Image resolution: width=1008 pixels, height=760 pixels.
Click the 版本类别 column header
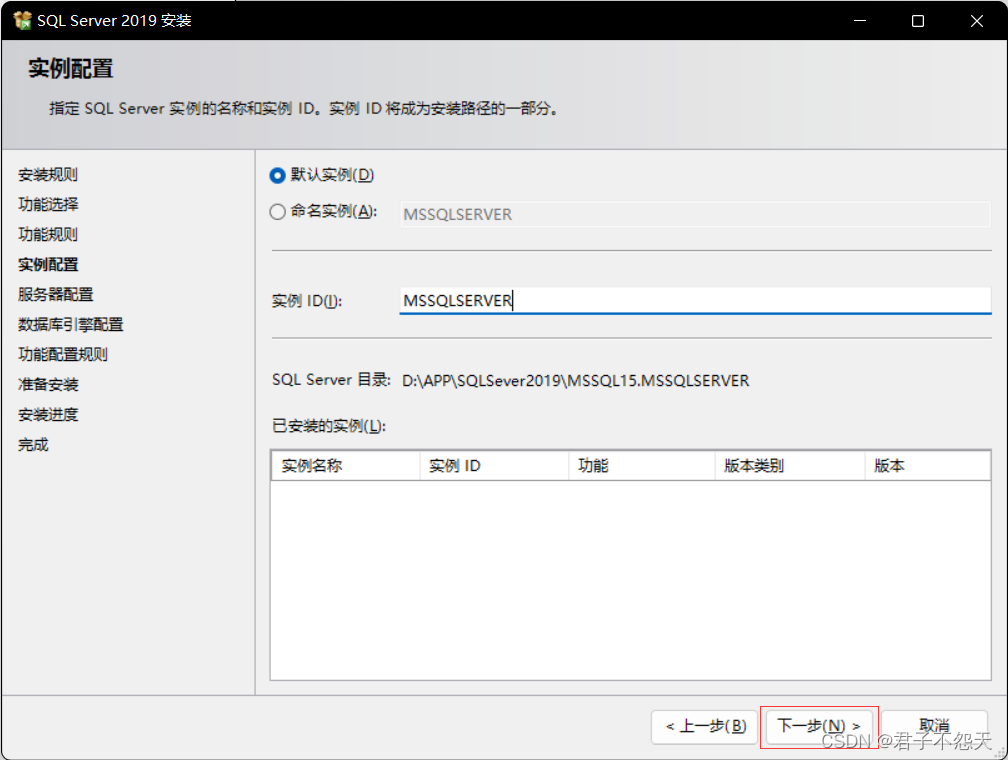tap(790, 466)
